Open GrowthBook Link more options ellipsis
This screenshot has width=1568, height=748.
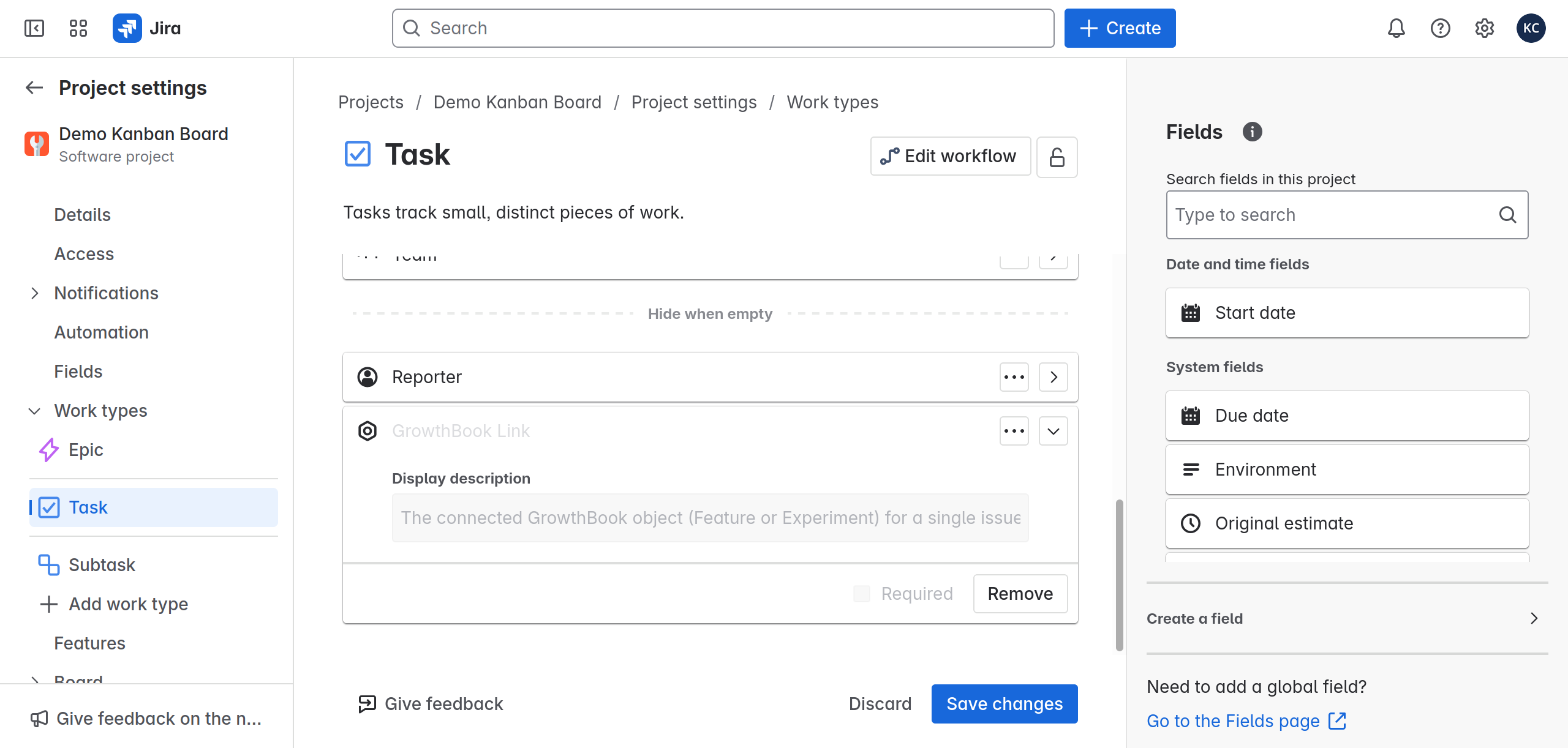(1014, 431)
